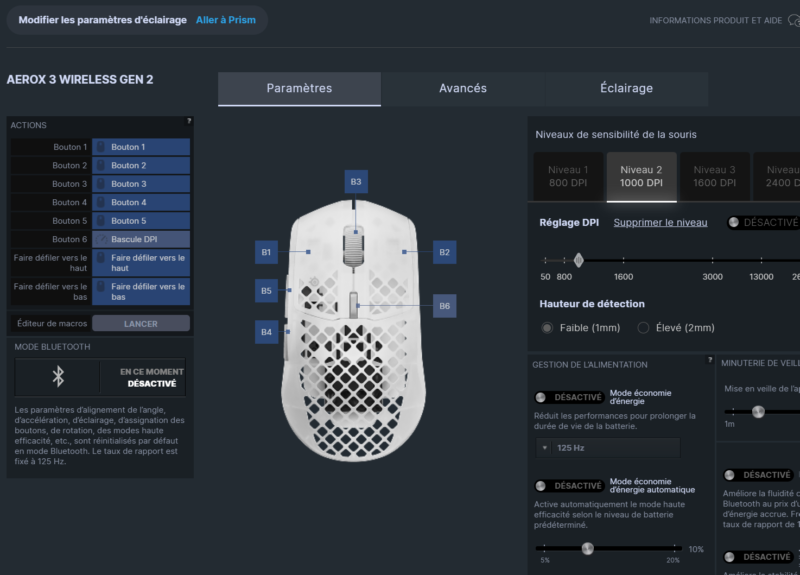Enable Mode économie d'énergie automatique toggle
Screen dimensions: 800x575
point(569,486)
